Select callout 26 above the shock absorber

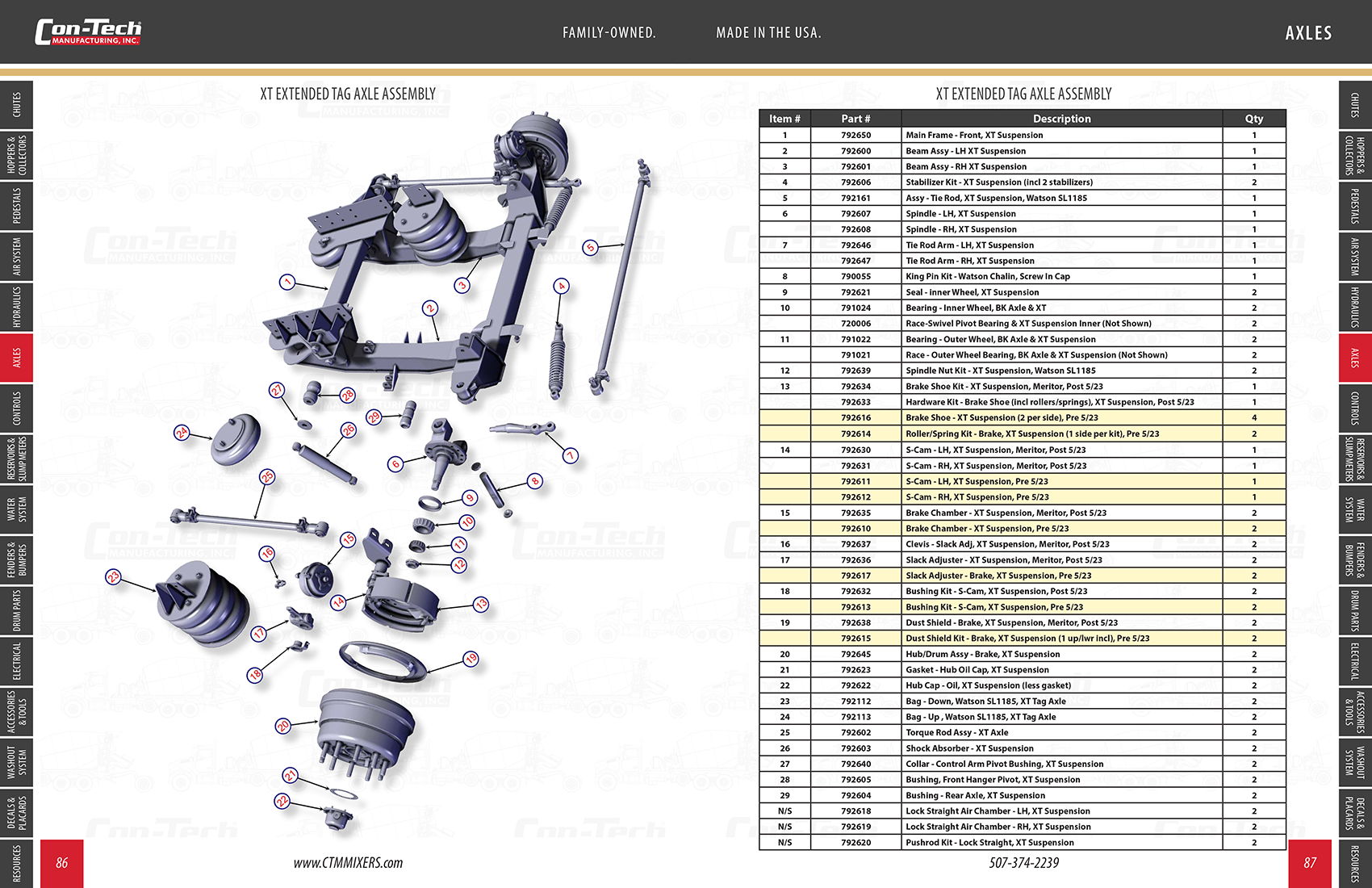point(349,430)
